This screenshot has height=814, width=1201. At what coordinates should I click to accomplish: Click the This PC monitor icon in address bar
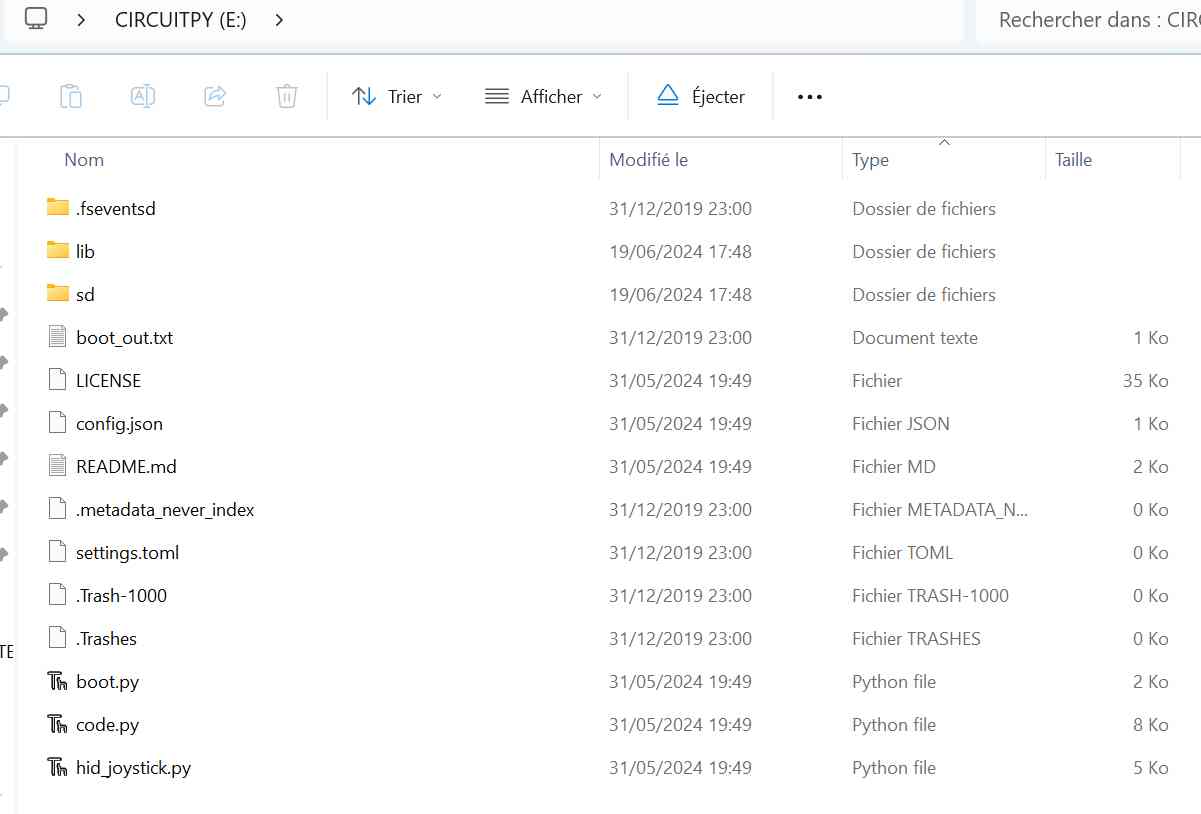(36, 19)
